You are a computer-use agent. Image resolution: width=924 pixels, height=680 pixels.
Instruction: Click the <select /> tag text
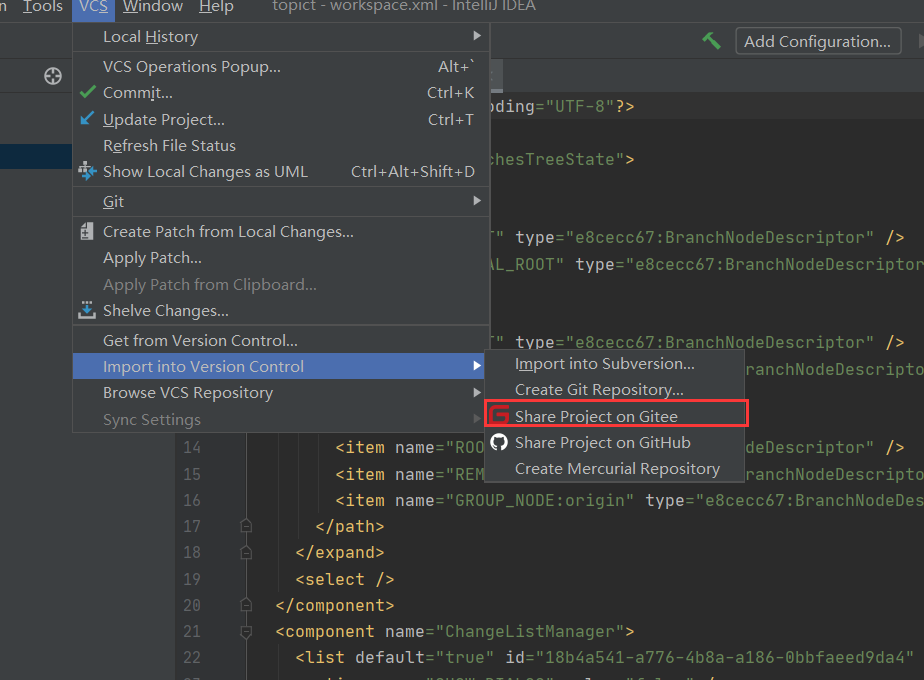click(x=345, y=579)
